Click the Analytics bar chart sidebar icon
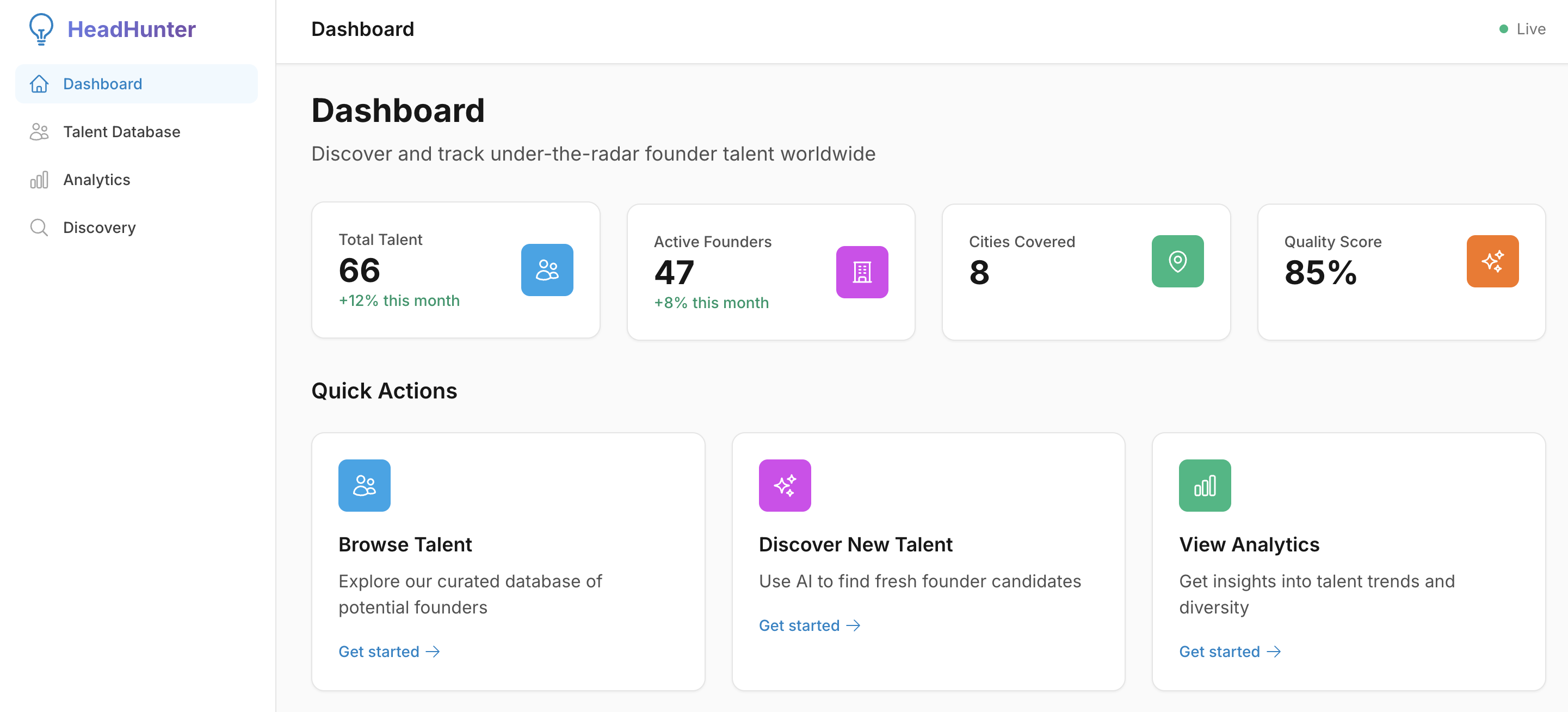This screenshot has width=1568, height=712. 39,180
